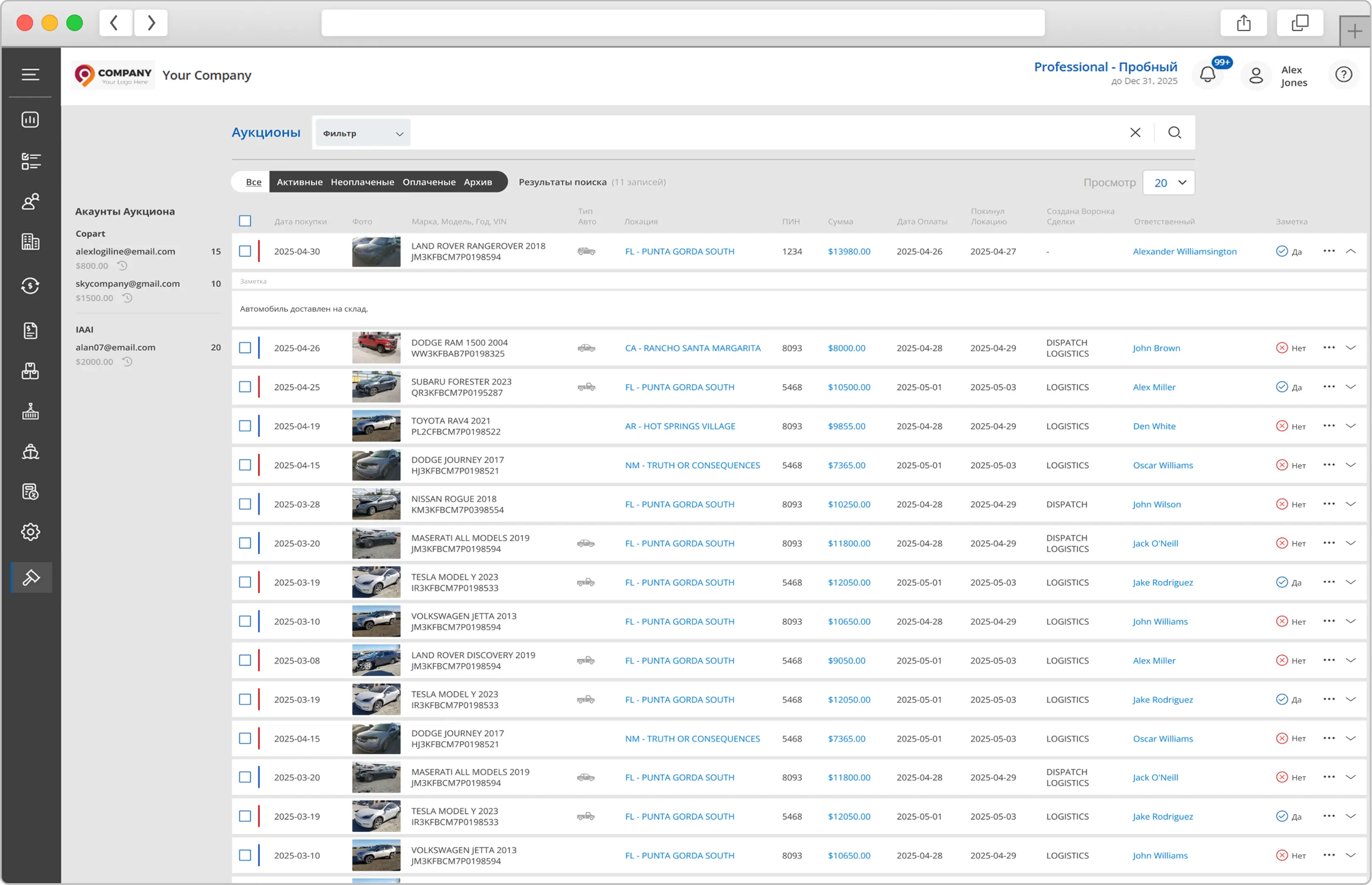Switch to the Архив tab
1372x885 pixels.
[x=477, y=182]
